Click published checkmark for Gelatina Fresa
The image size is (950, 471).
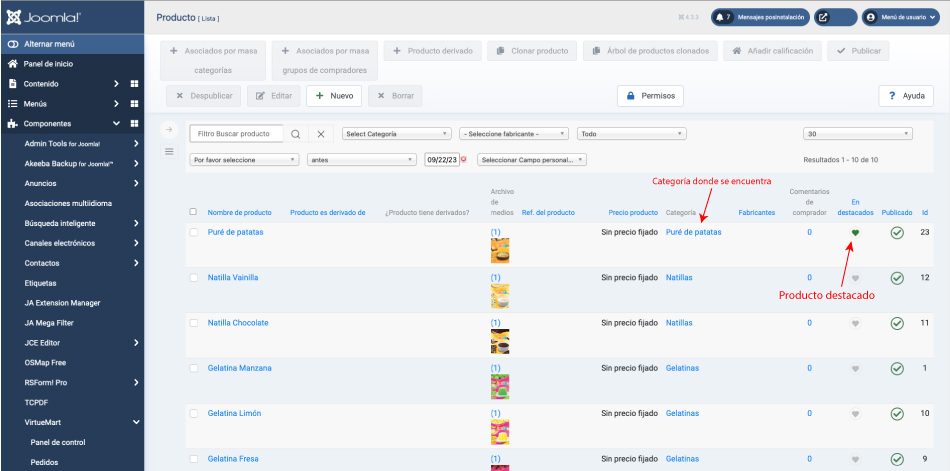point(897,459)
